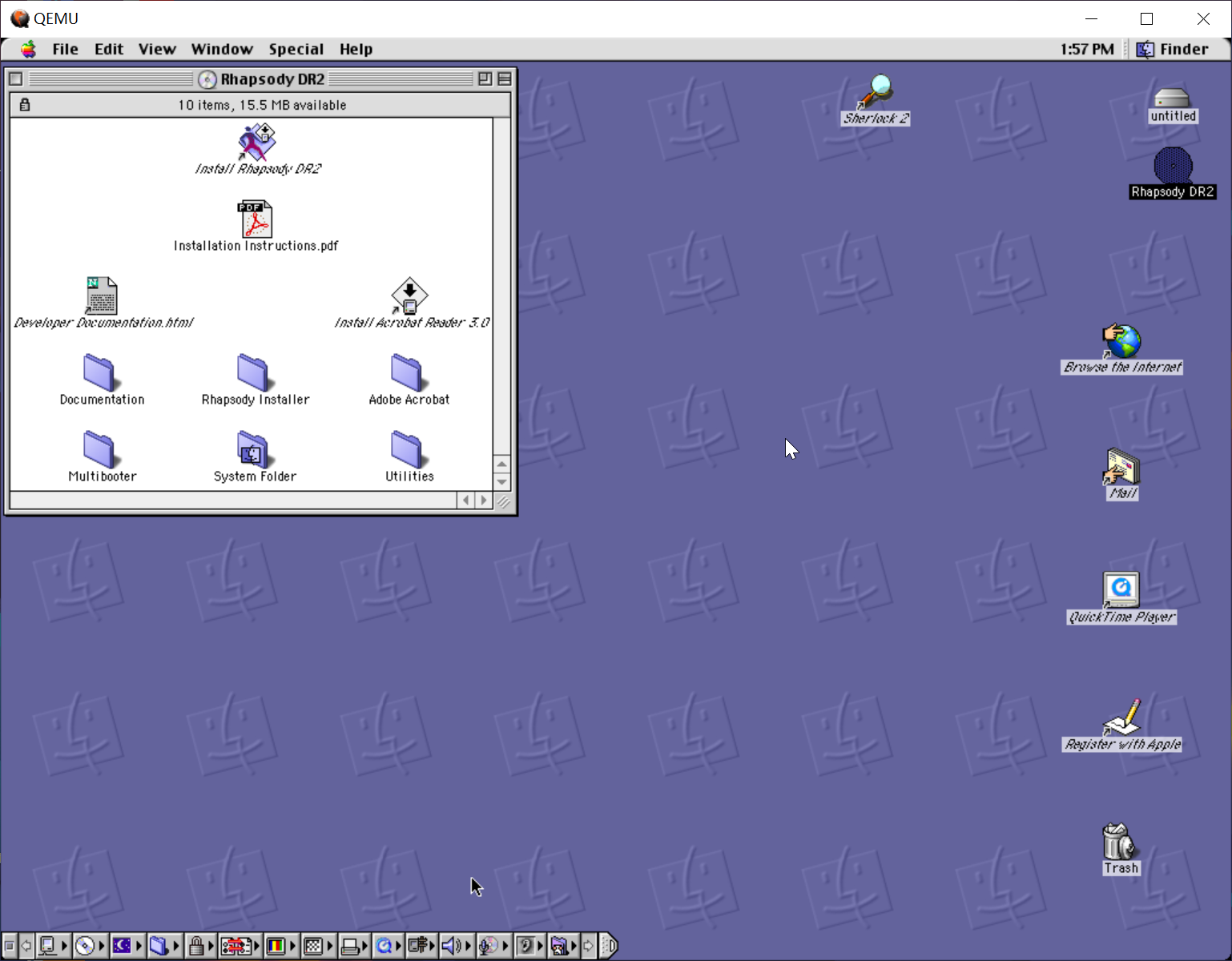Open the Remote Access strip module
The width and height of the screenshot is (1232, 961).
421,946
